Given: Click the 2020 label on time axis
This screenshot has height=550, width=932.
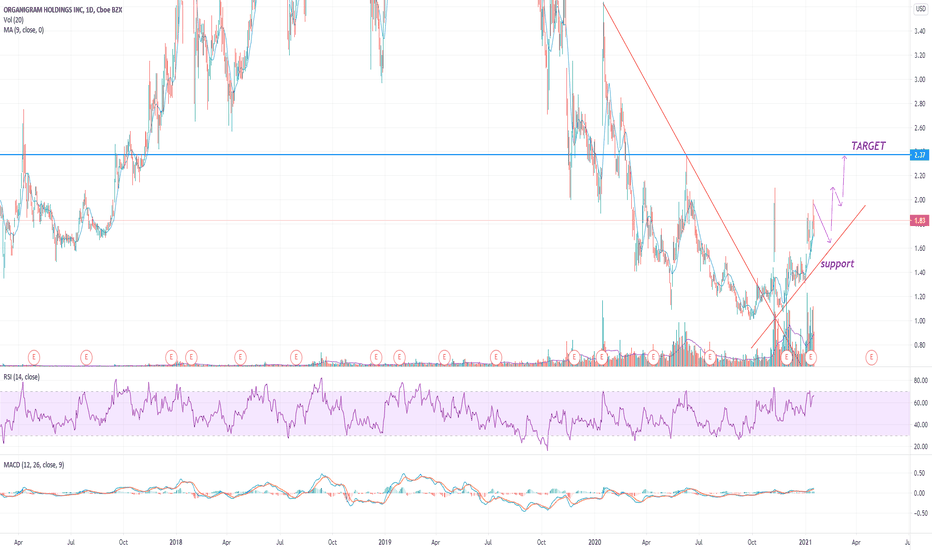Looking at the screenshot, I should tap(594, 542).
